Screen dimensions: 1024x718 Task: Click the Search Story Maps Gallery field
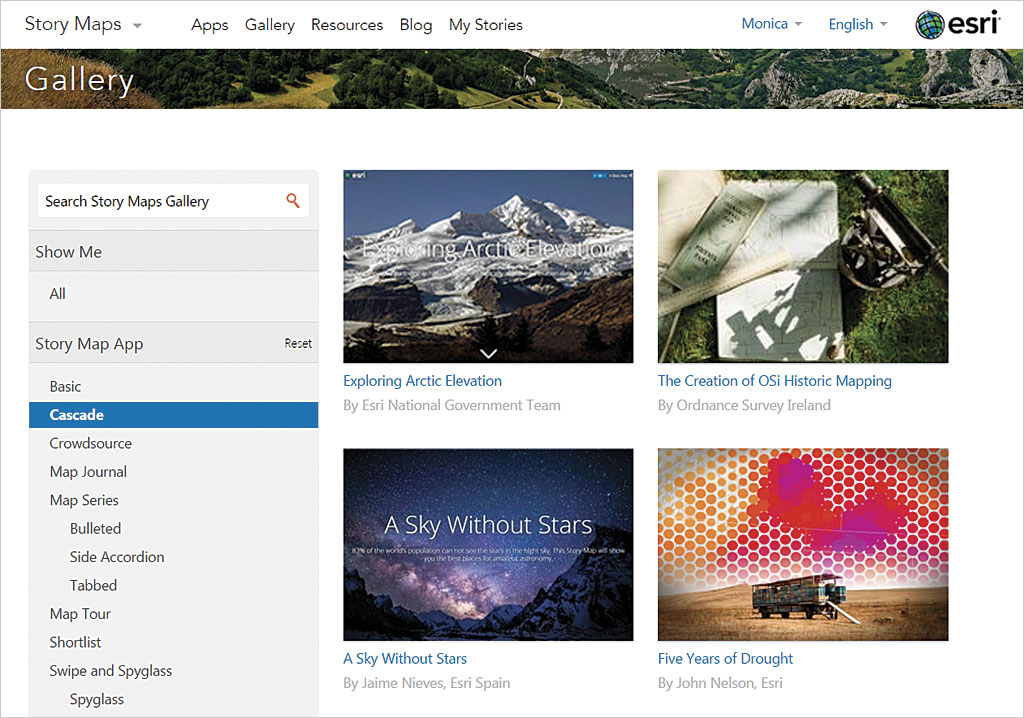(x=160, y=201)
